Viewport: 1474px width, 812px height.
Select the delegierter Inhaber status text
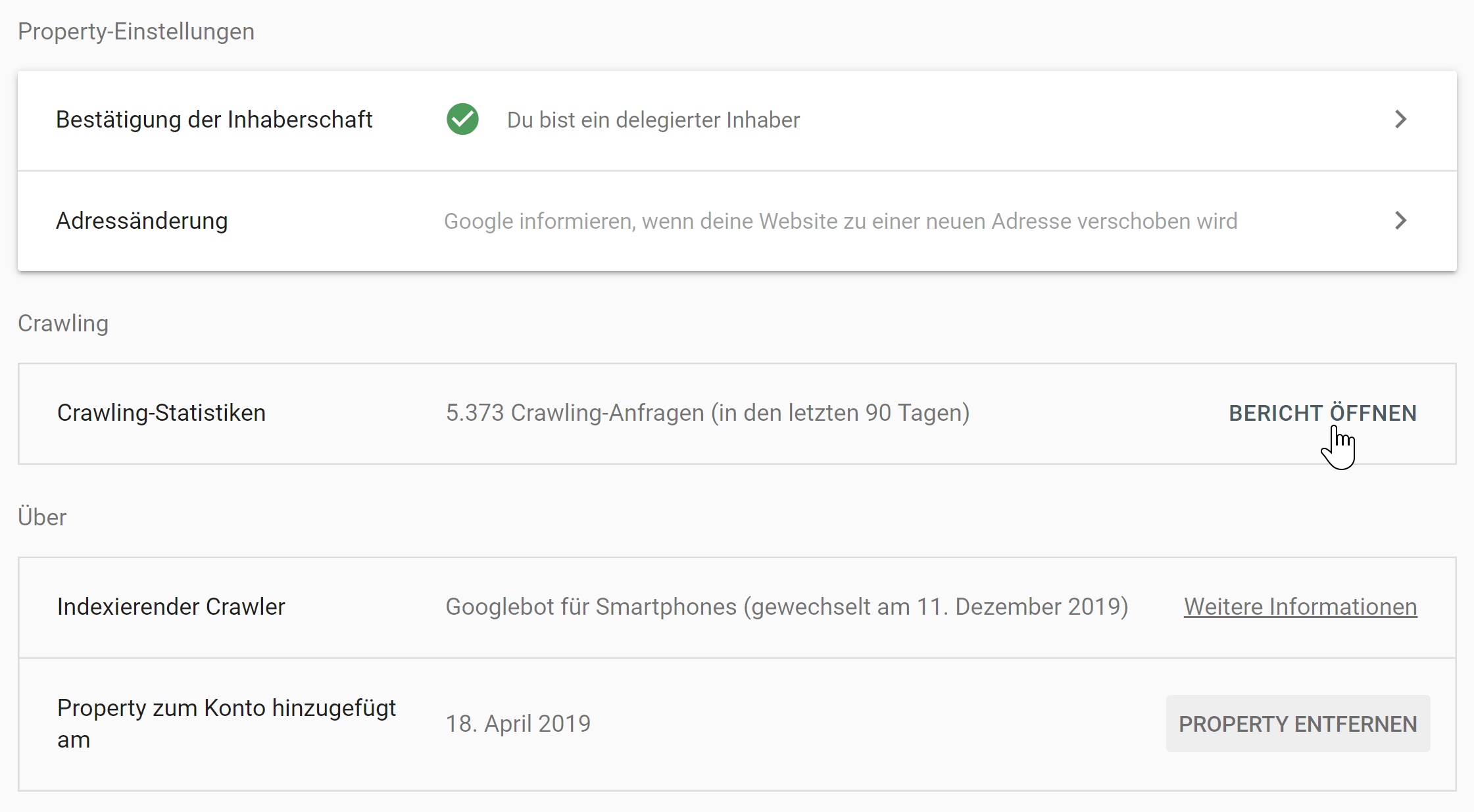[x=653, y=120]
